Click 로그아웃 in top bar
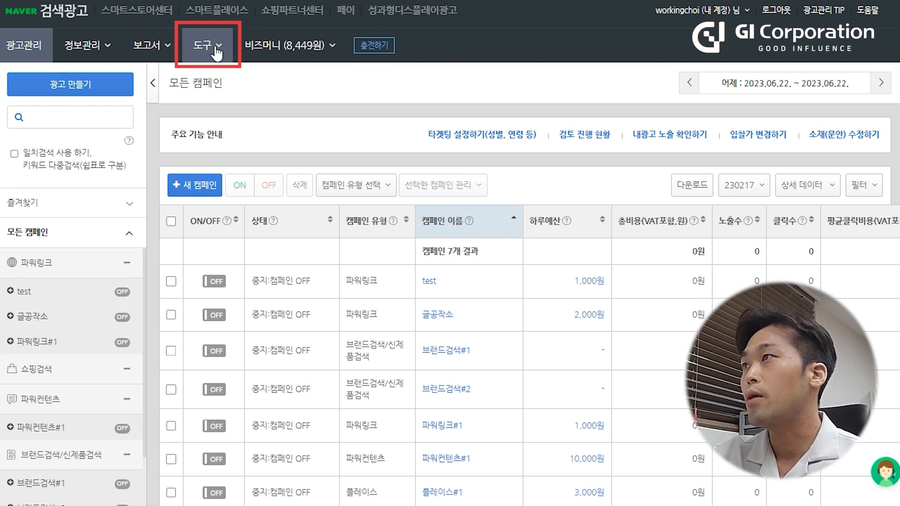 tap(775, 10)
